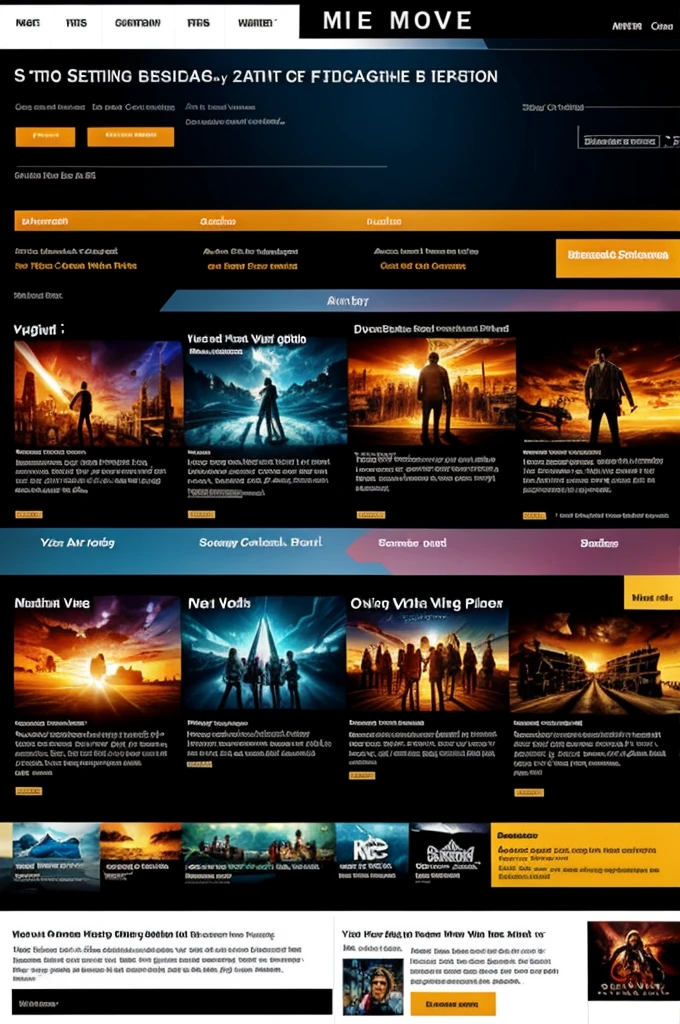Open the first tab in the top navigation bar
The width and height of the screenshot is (680, 1024).
[x=27, y=23]
